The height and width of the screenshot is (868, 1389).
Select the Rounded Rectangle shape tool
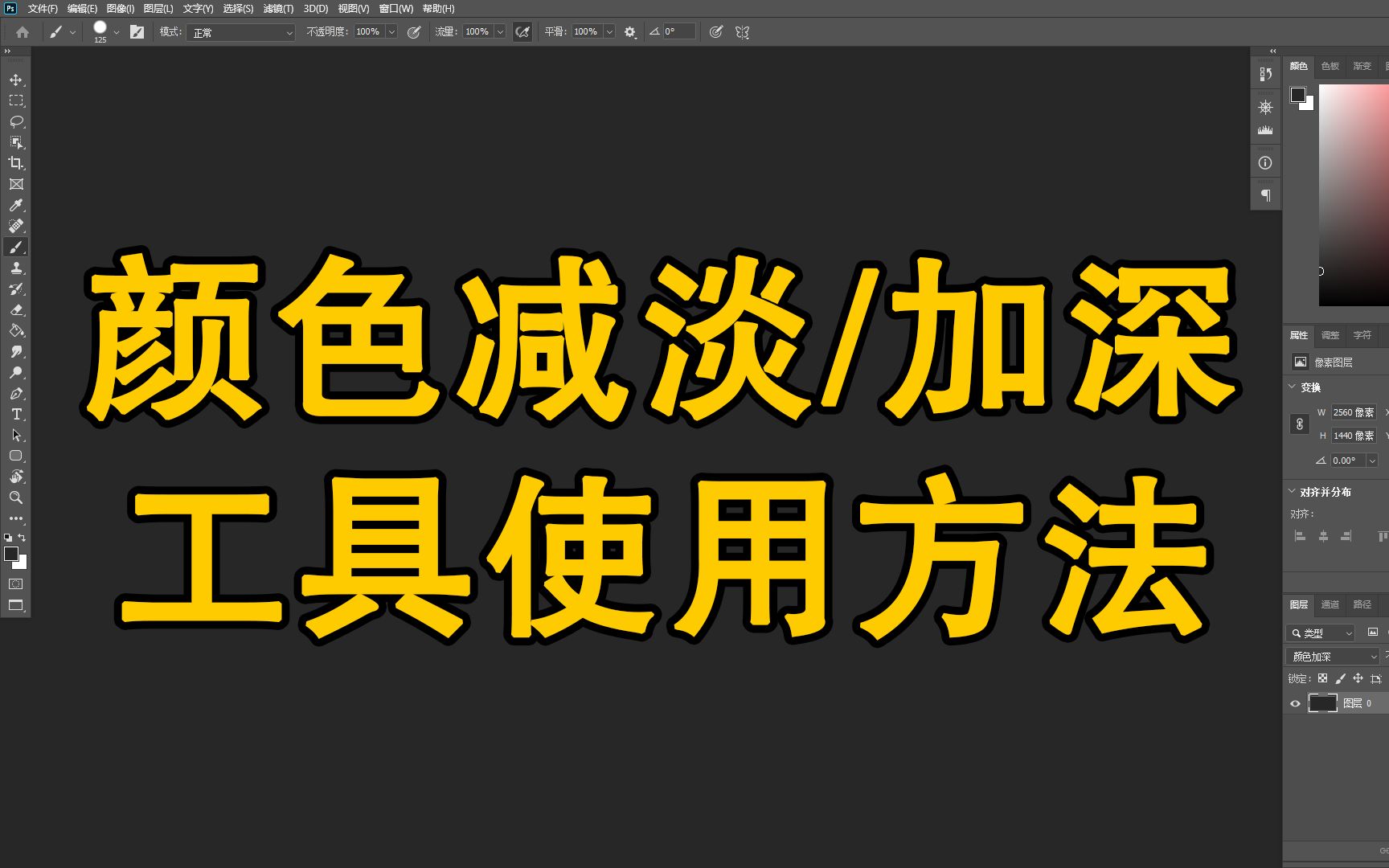pos(16,456)
